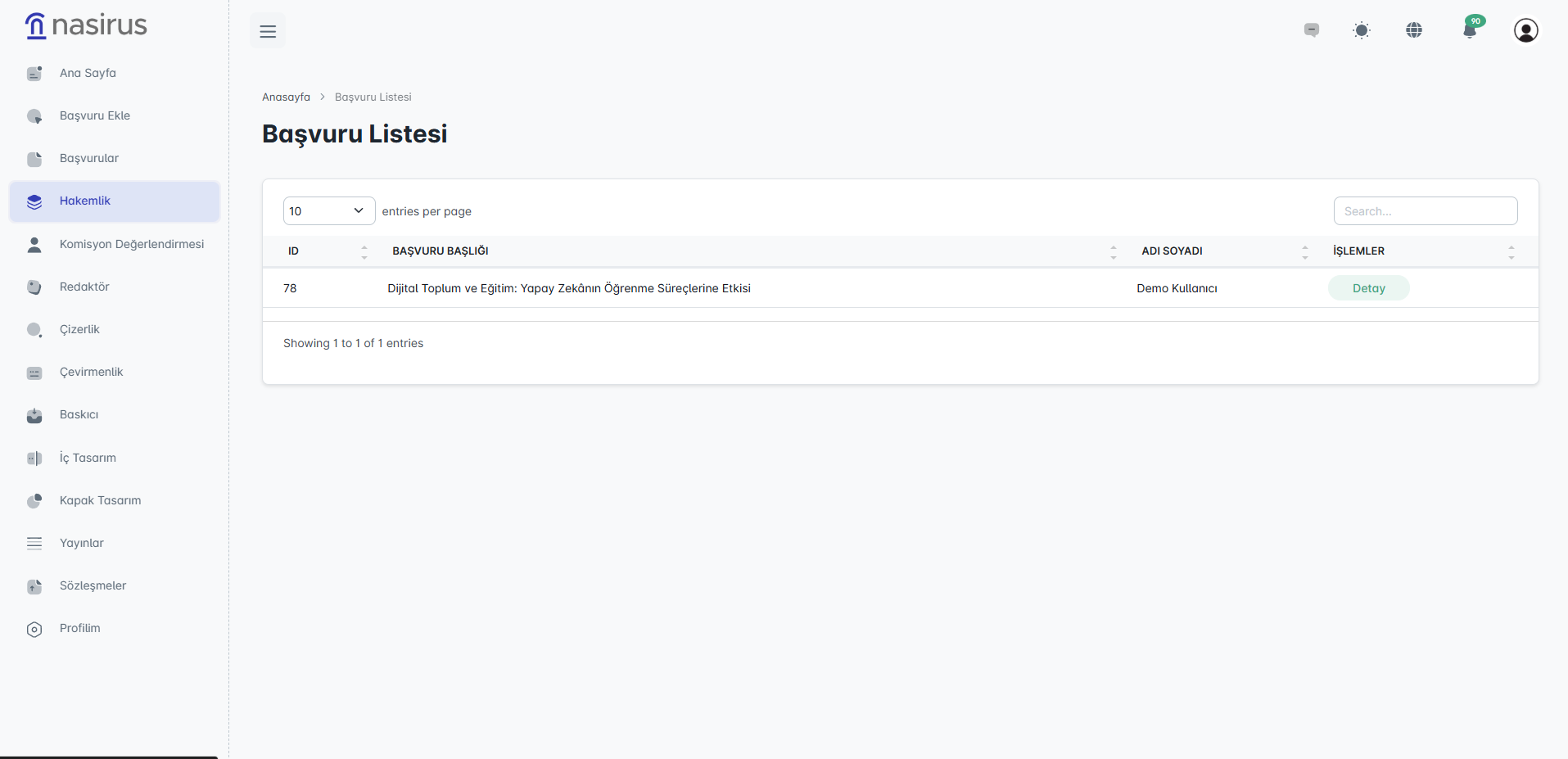Toggle the hamburger sidebar menu

[x=268, y=31]
